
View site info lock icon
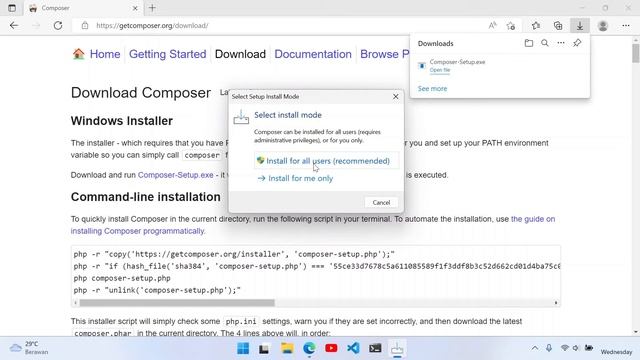(x=84, y=25)
